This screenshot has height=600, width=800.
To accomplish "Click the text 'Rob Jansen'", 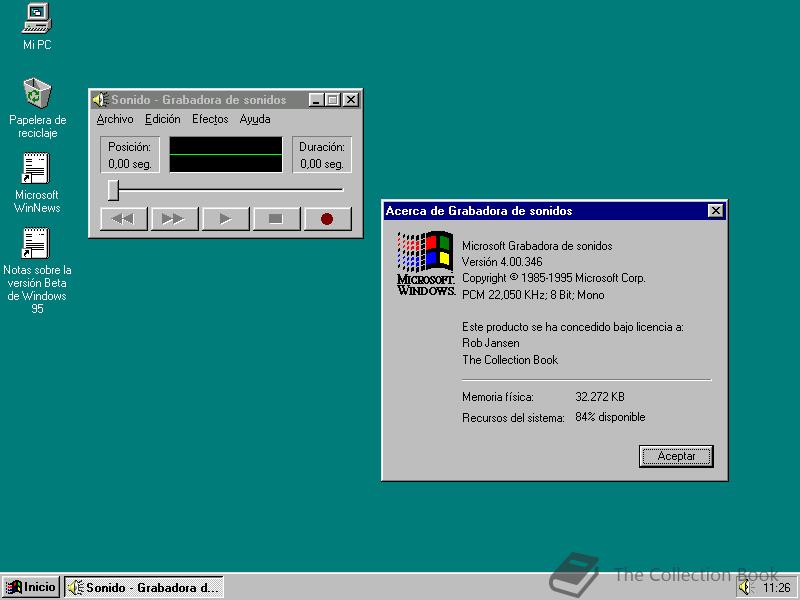I will pos(491,343).
